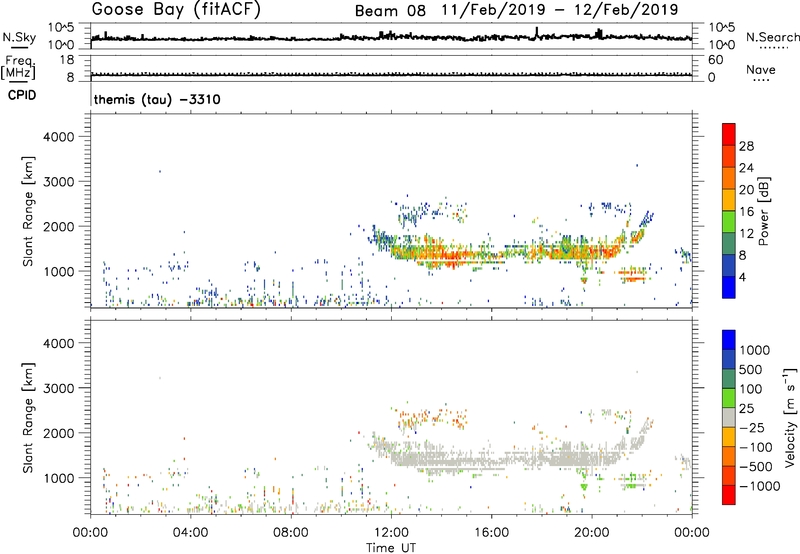Click the '16' power scale value
This screenshot has width=800, height=554.
(x=746, y=212)
